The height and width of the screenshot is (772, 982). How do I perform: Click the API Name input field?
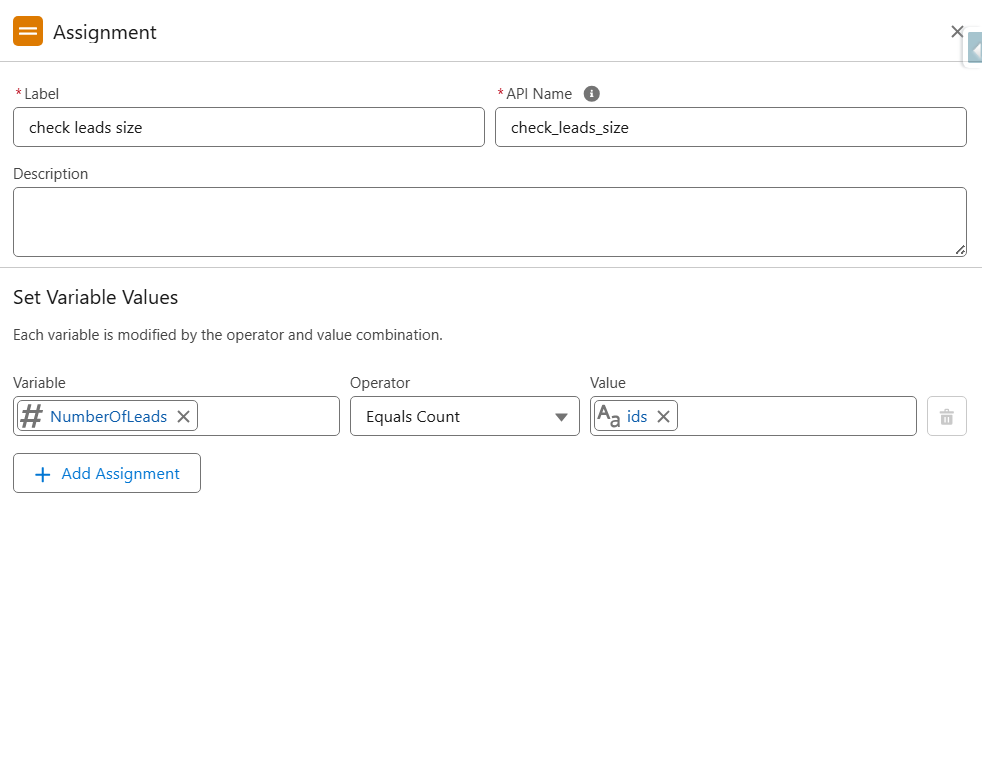[731, 127]
